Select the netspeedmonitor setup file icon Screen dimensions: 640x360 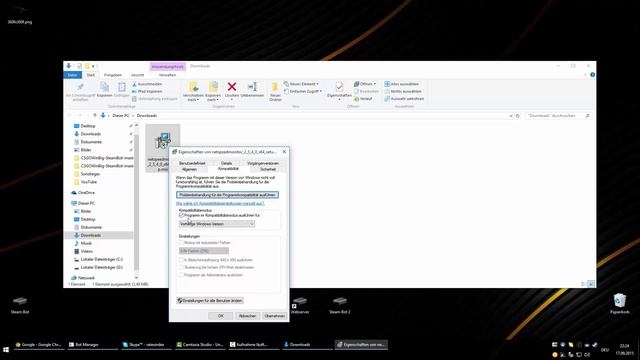tap(163, 141)
